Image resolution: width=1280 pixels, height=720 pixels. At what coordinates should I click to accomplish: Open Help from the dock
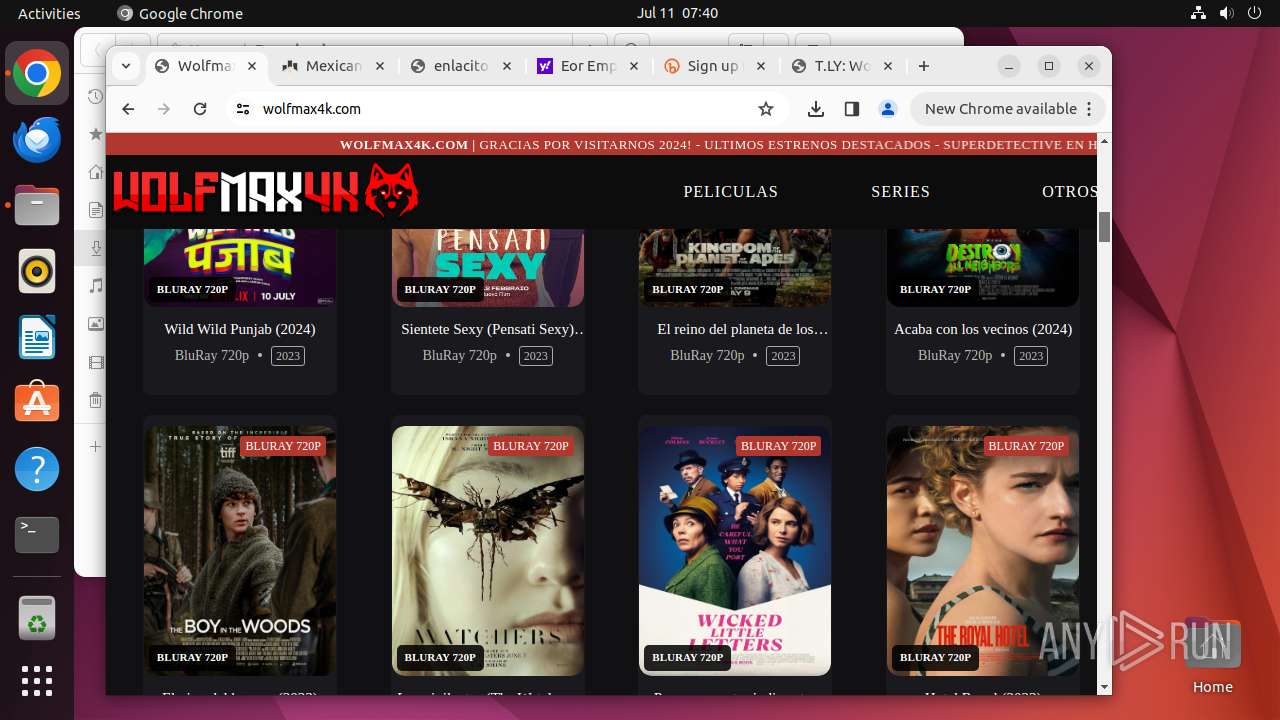pyautogui.click(x=37, y=469)
